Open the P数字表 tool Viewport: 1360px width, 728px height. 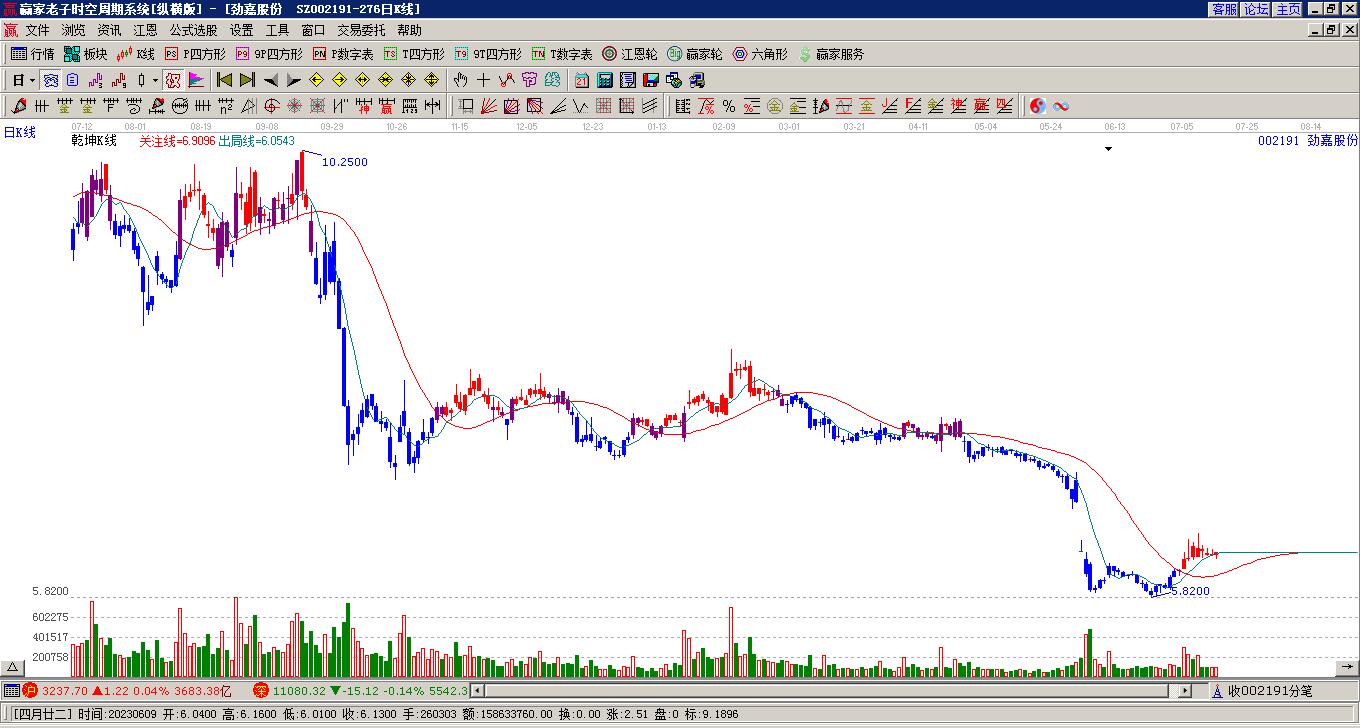(343, 54)
